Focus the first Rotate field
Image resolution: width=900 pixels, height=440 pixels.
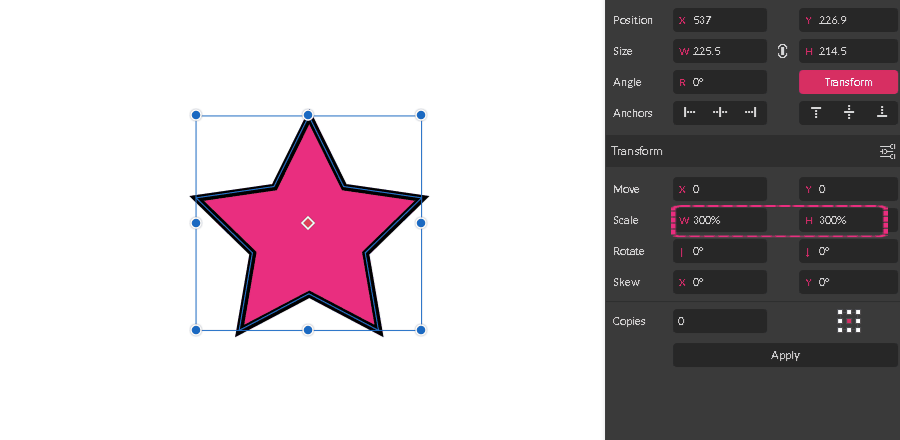tap(720, 251)
